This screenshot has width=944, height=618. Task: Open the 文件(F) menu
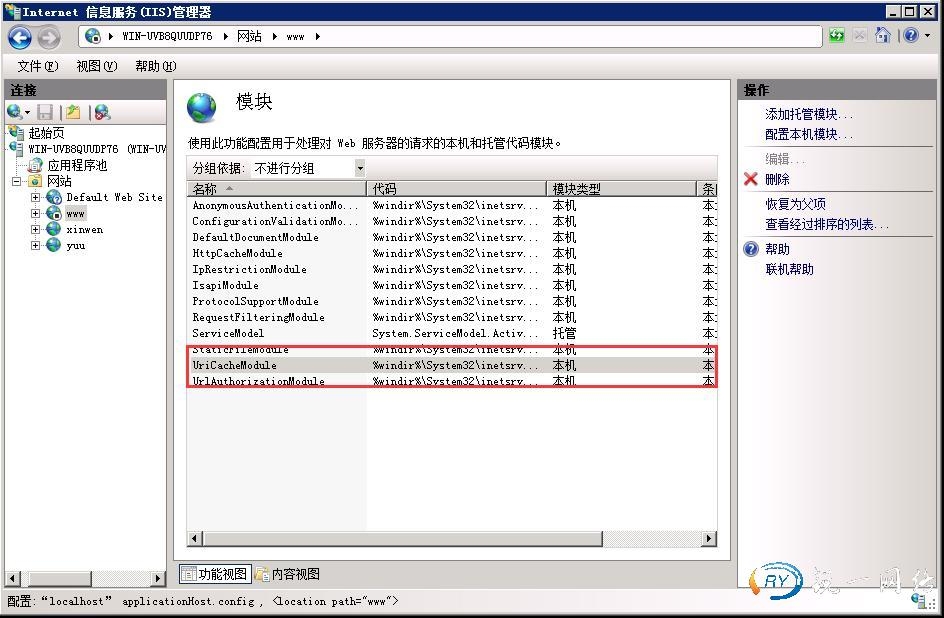point(37,66)
